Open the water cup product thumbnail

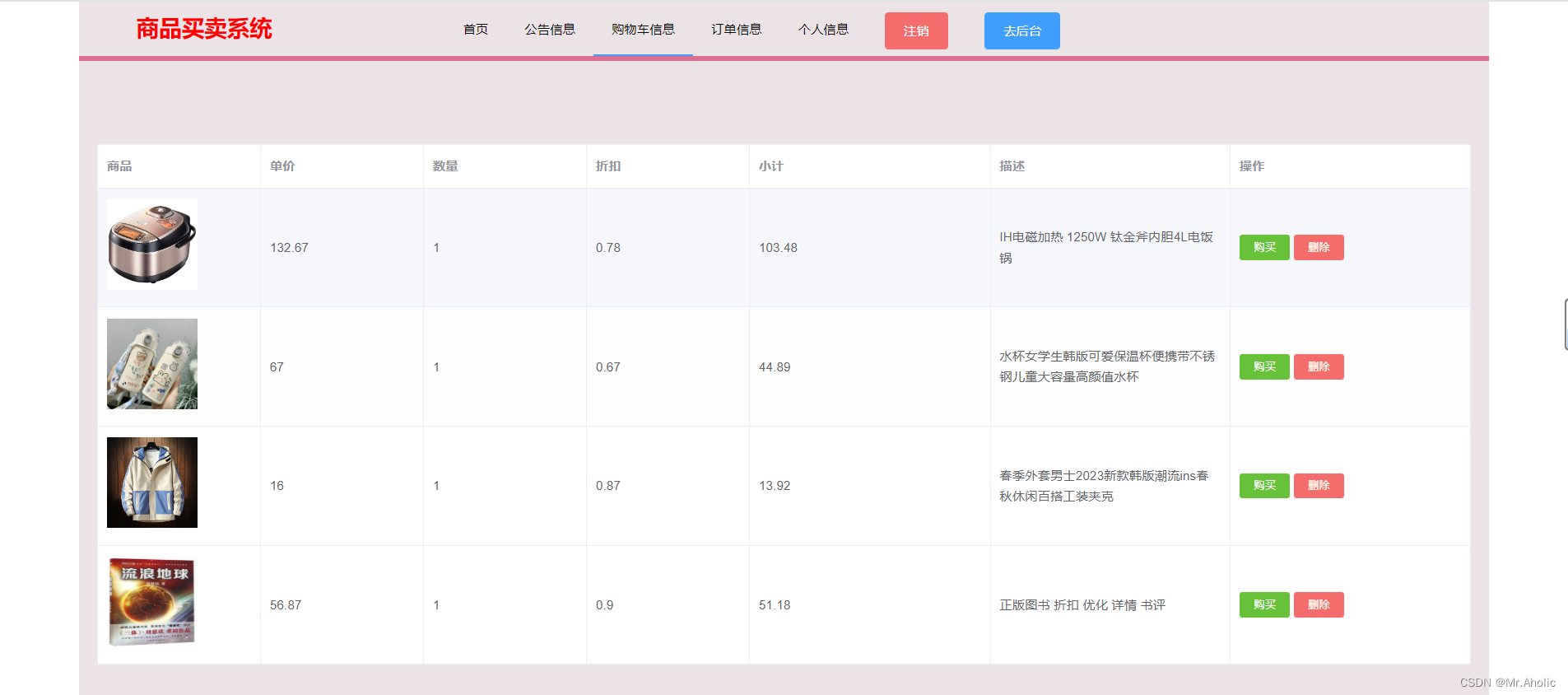[x=152, y=364]
